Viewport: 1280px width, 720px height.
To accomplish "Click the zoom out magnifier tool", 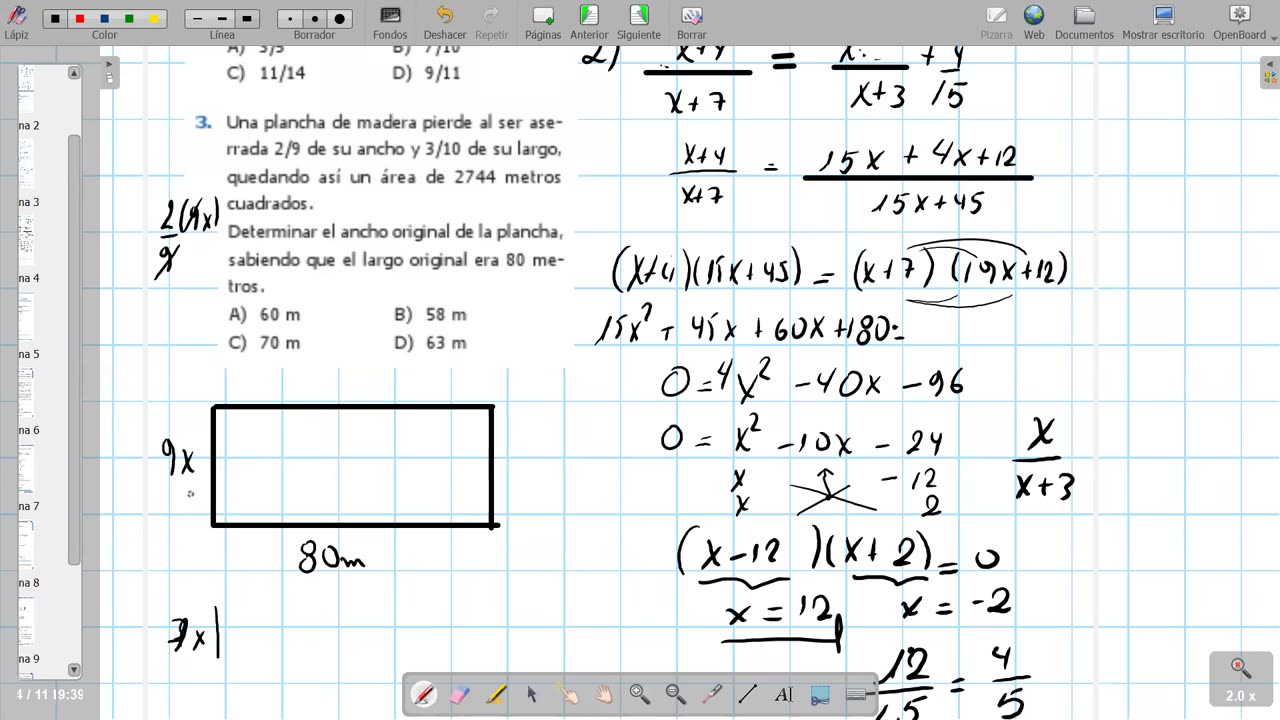I will click(x=676, y=694).
